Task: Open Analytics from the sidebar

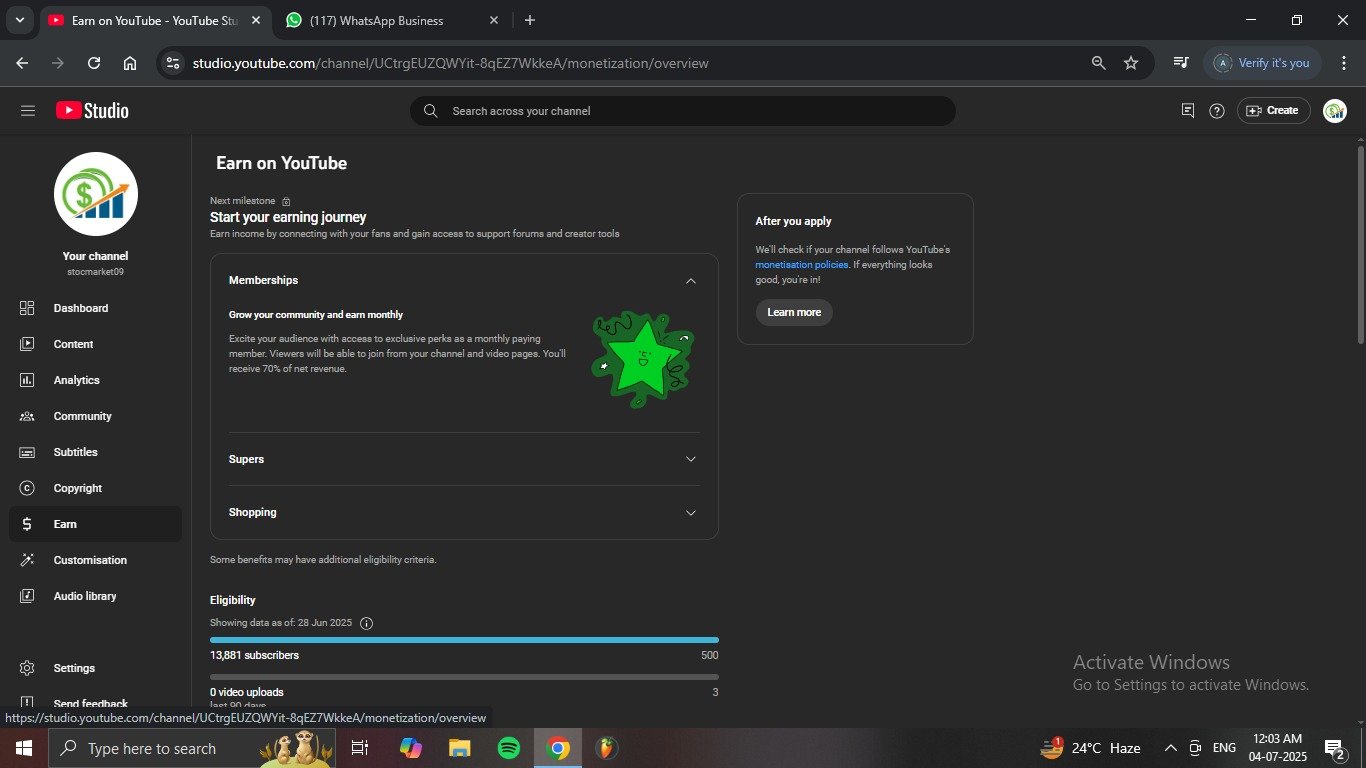Action: (x=96, y=380)
